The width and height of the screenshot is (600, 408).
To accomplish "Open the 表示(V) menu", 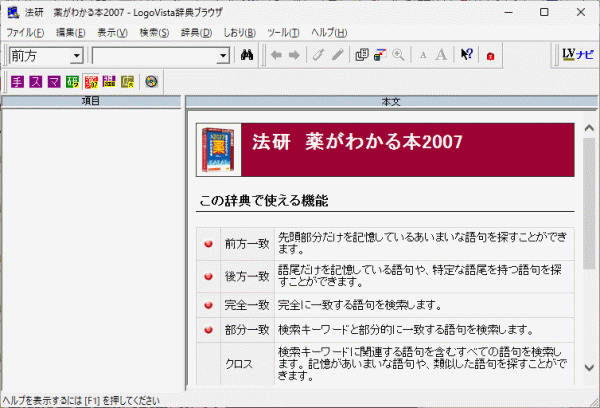I will (112, 33).
